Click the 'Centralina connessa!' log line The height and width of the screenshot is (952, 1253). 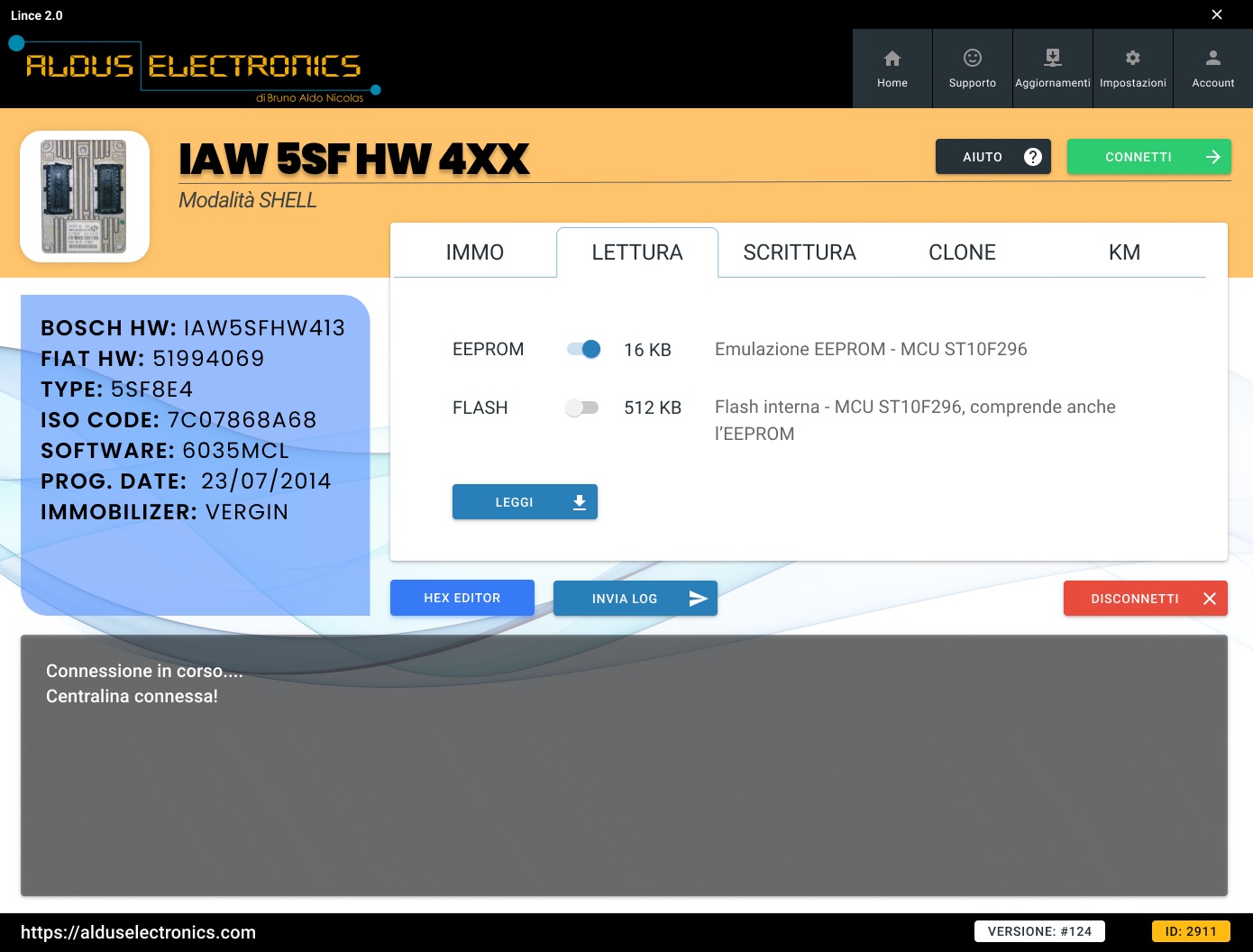[132, 696]
